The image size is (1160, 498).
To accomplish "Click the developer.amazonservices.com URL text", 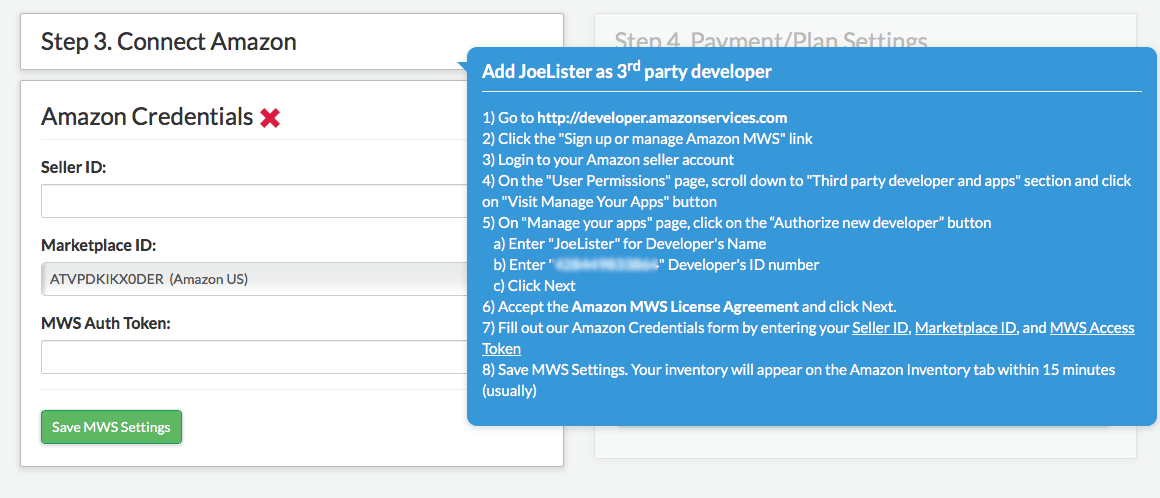I will pyautogui.click(x=662, y=118).
